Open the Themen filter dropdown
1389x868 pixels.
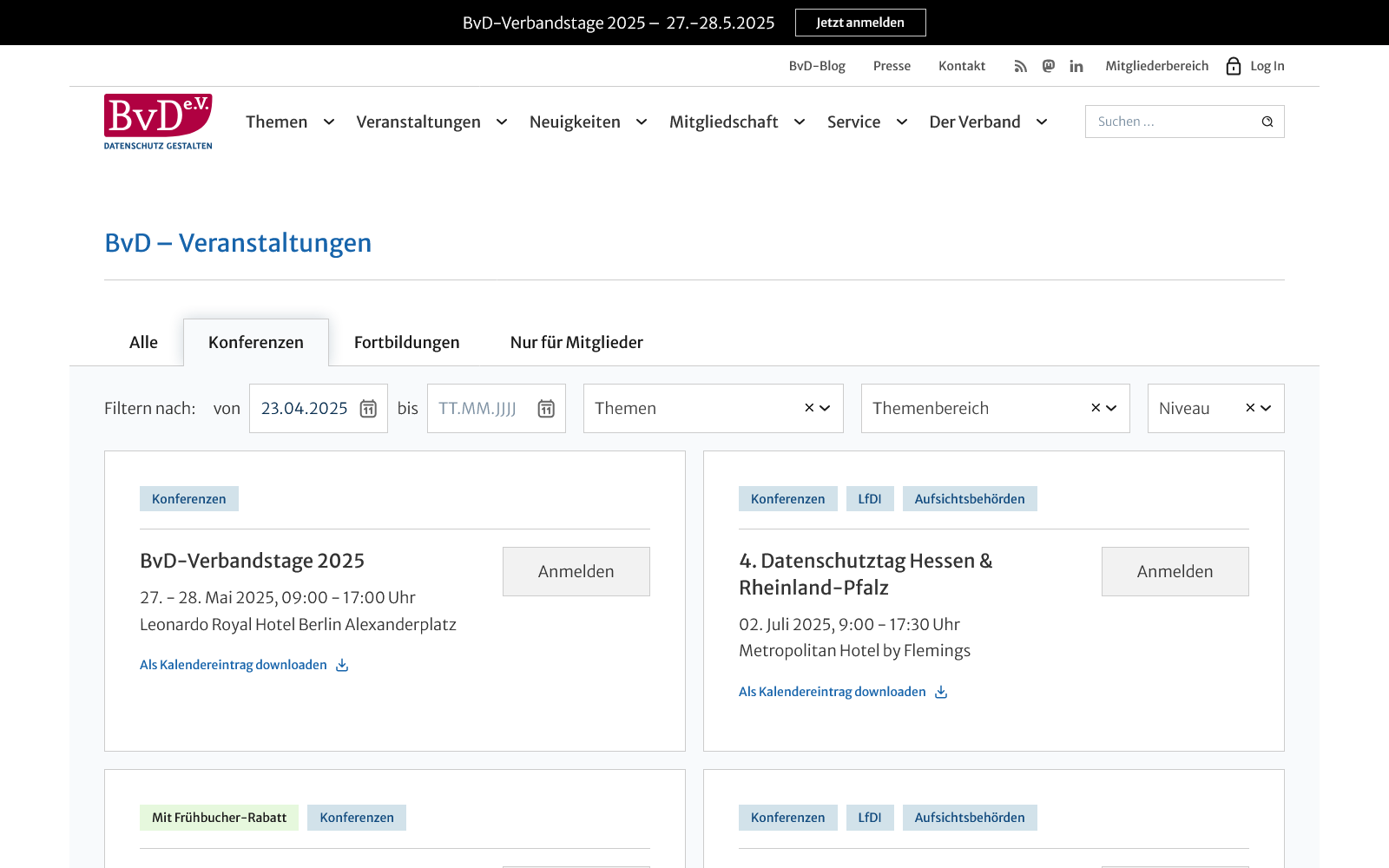[825, 408]
